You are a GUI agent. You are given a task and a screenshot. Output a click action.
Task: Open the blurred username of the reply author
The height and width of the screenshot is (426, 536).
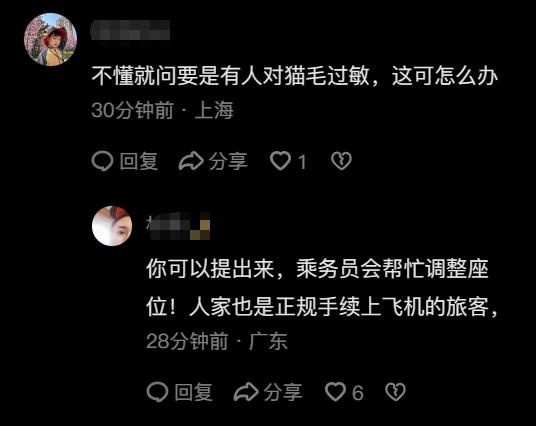coord(178,226)
